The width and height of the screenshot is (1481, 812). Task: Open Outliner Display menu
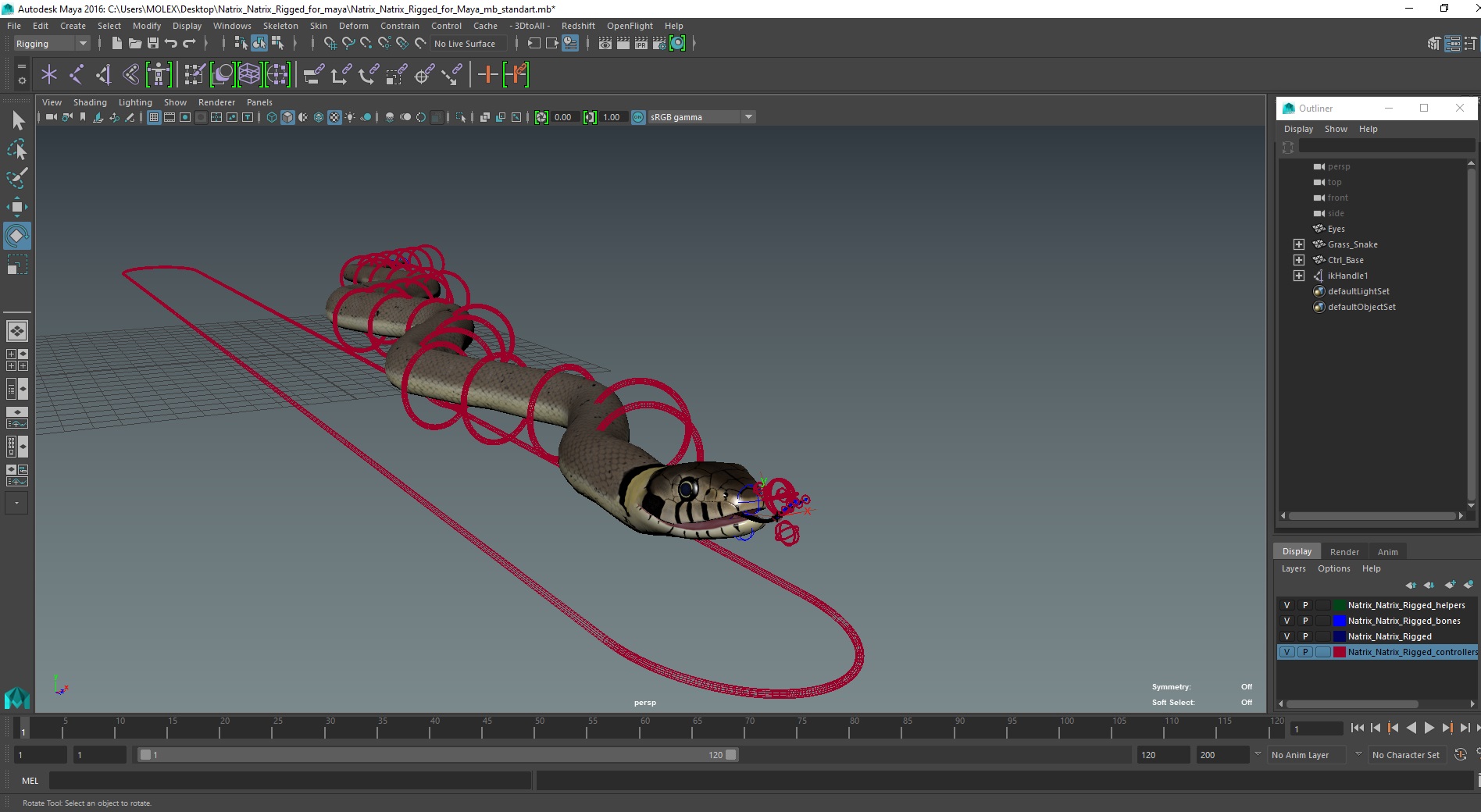pos(1298,129)
